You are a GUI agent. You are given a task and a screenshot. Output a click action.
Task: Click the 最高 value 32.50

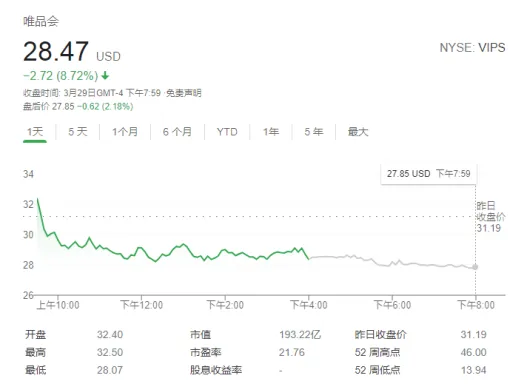pyautogui.click(x=110, y=352)
